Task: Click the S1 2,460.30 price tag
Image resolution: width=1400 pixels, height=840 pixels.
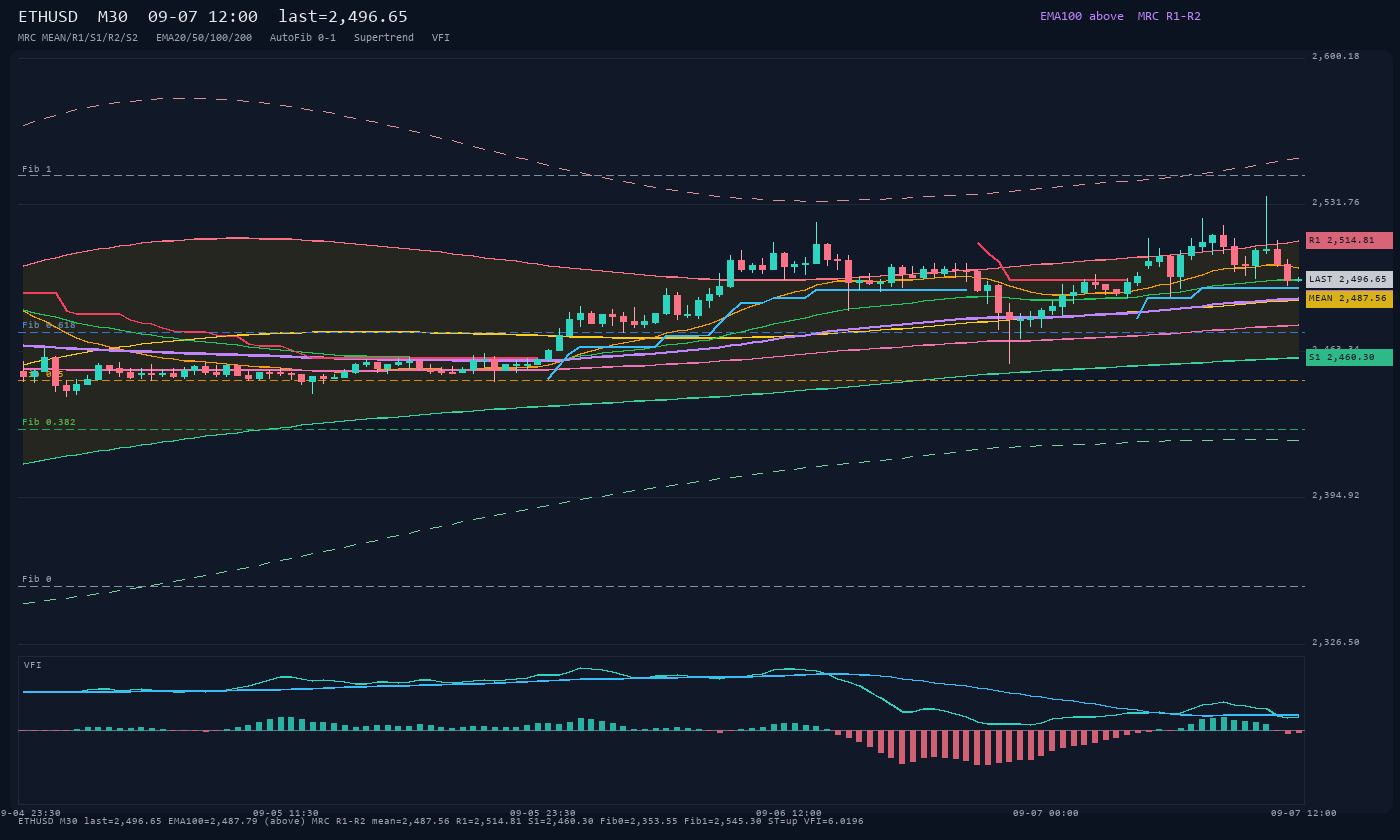Action: click(1349, 357)
